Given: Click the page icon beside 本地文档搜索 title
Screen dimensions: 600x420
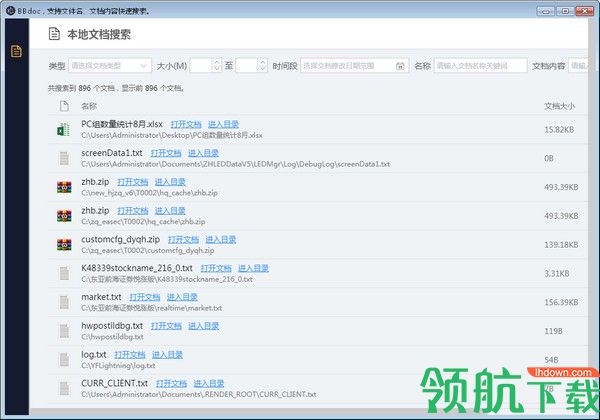Looking at the screenshot, I should (54, 34).
